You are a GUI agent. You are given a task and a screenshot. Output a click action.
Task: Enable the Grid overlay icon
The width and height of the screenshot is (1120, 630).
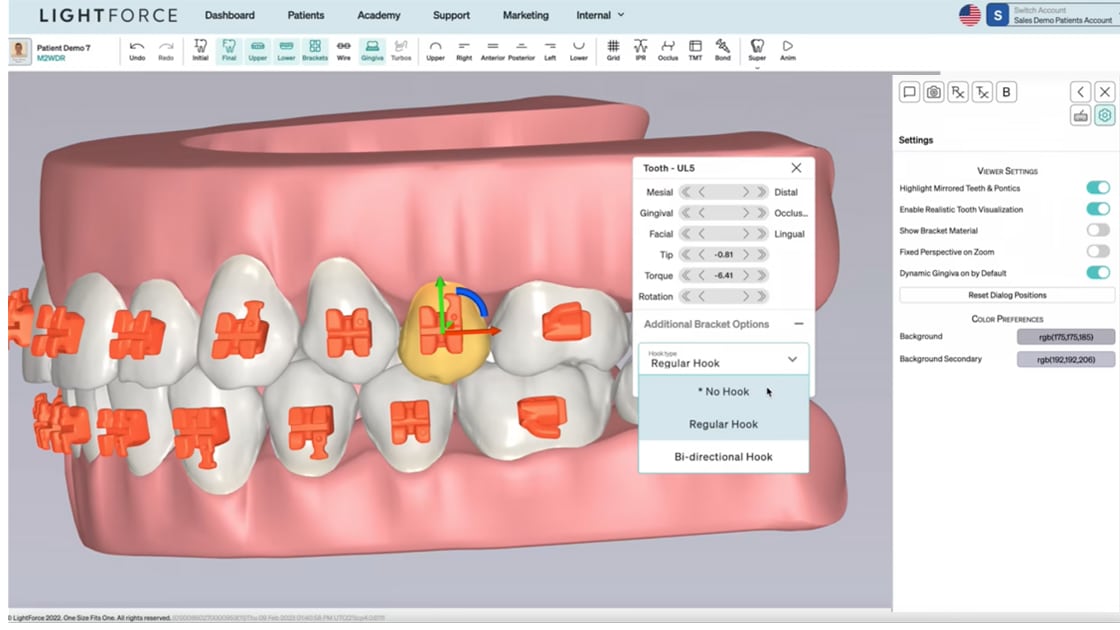(613, 50)
